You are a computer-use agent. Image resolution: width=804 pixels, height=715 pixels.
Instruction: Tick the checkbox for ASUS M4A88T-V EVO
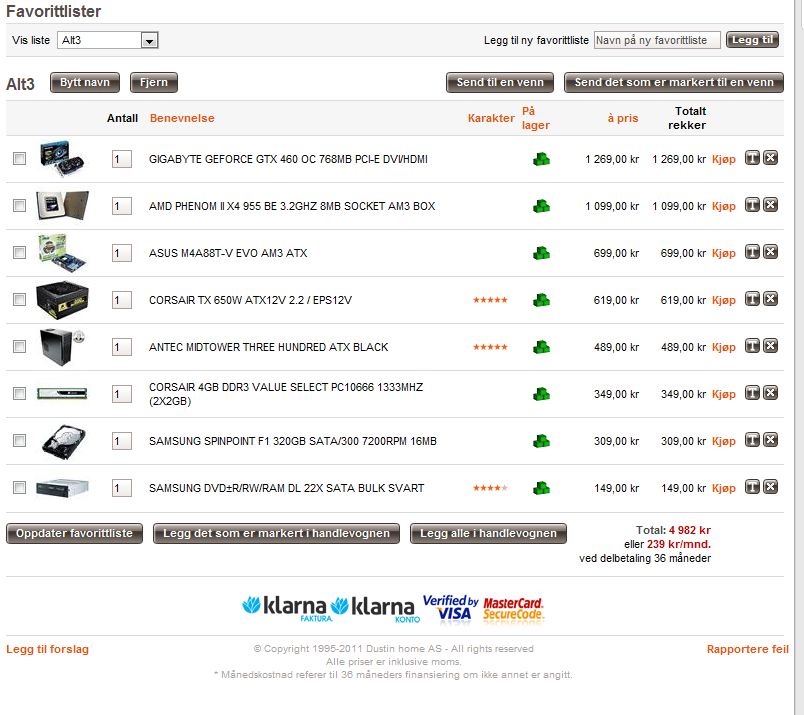click(19, 252)
